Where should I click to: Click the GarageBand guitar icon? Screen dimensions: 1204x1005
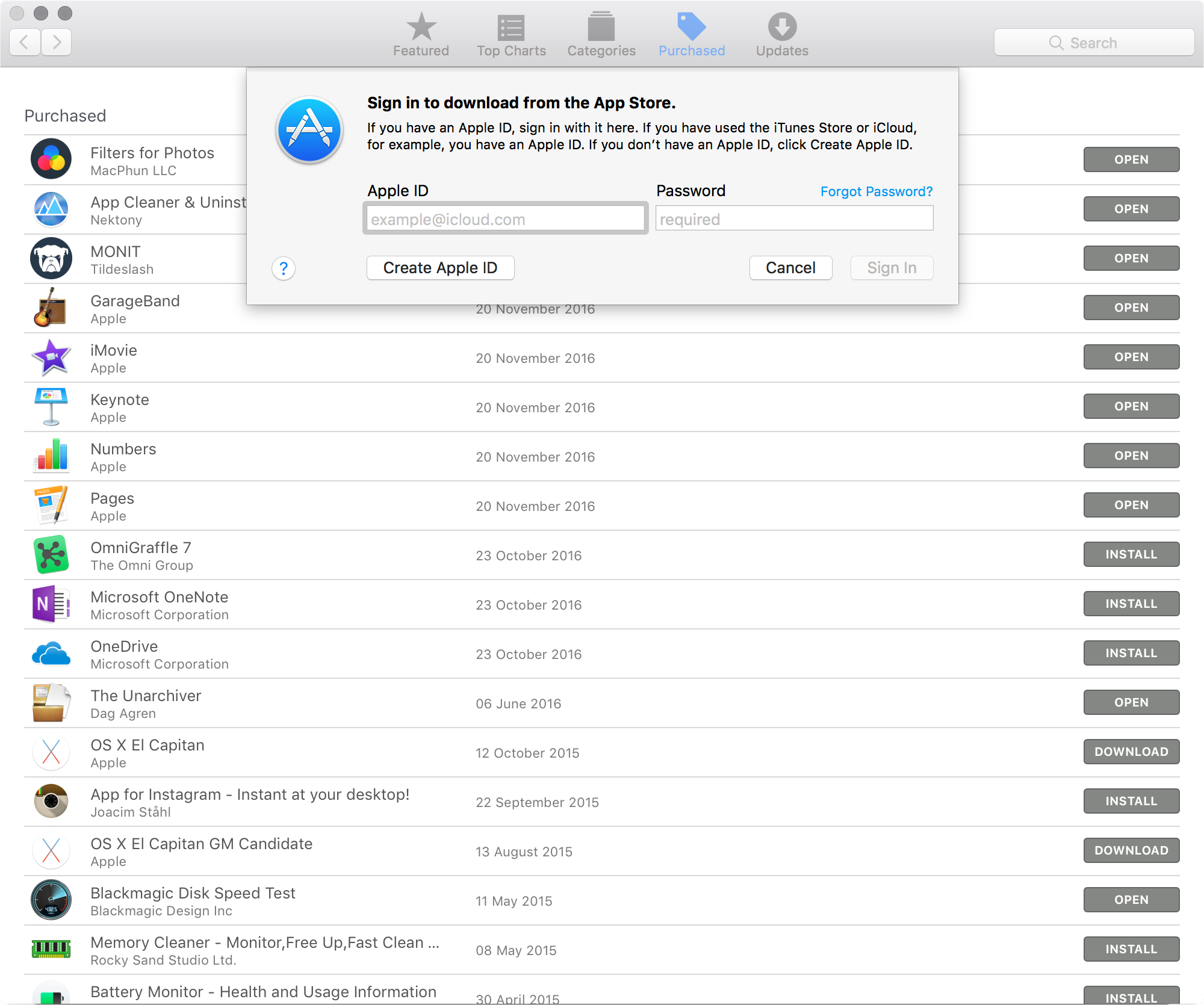[50, 308]
